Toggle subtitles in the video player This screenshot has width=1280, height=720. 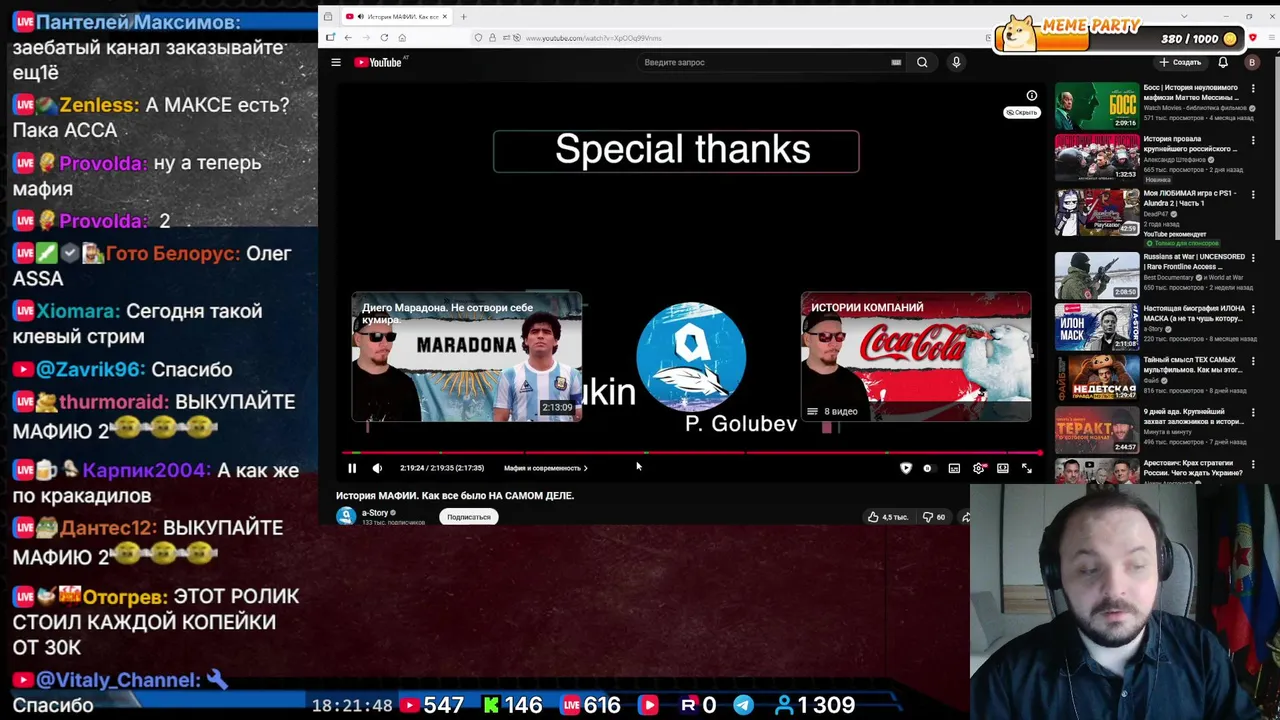point(954,468)
